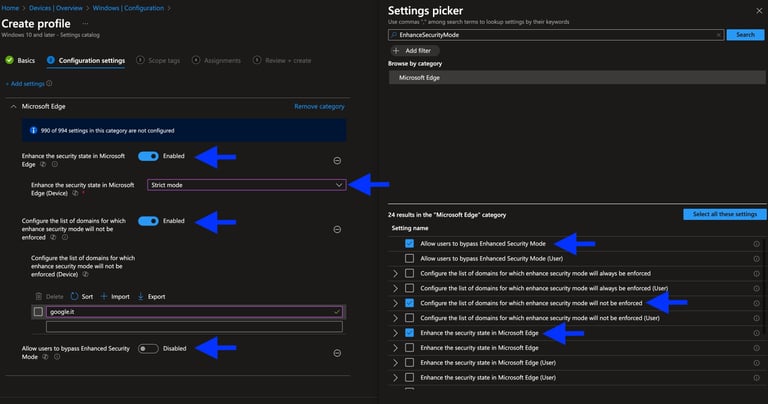Click the Search button
The width and height of the screenshot is (768, 404).
tap(745, 35)
